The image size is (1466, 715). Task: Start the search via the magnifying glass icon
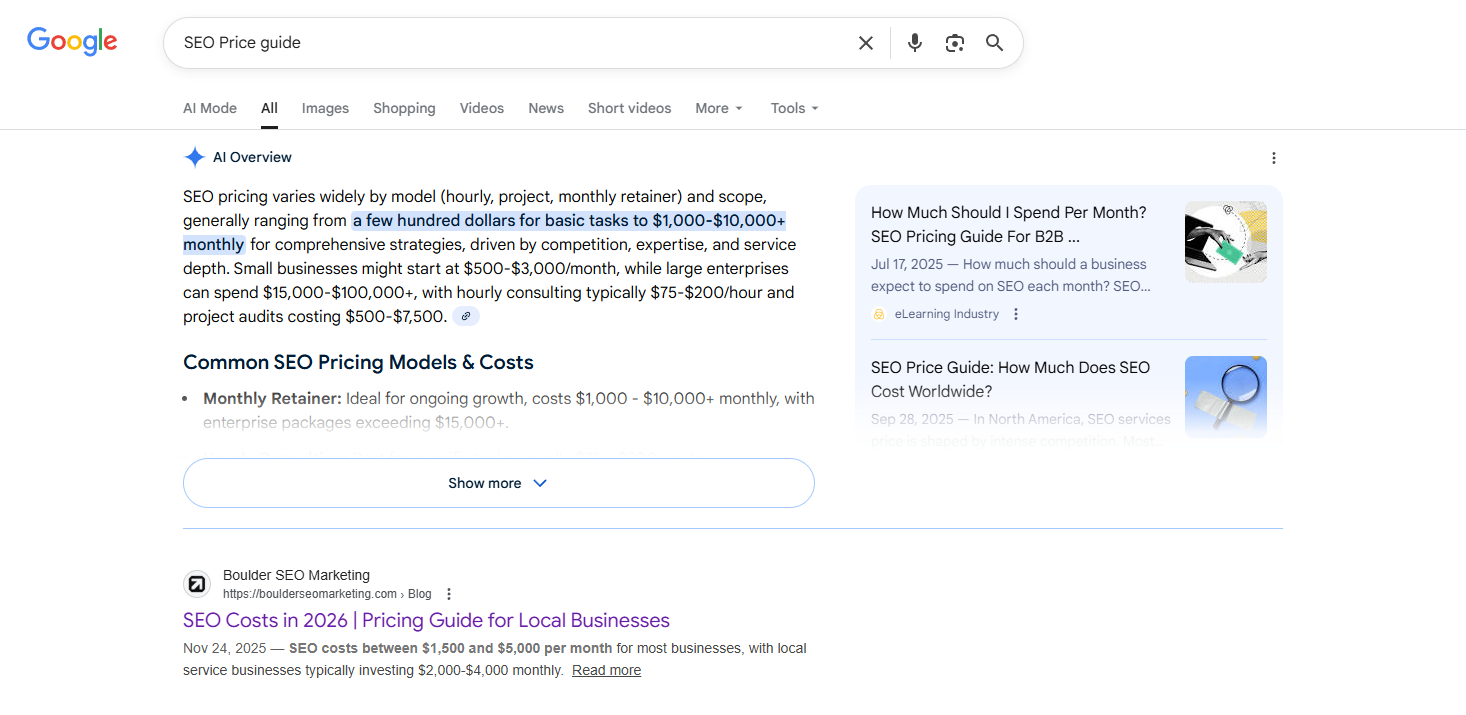[x=994, y=42]
